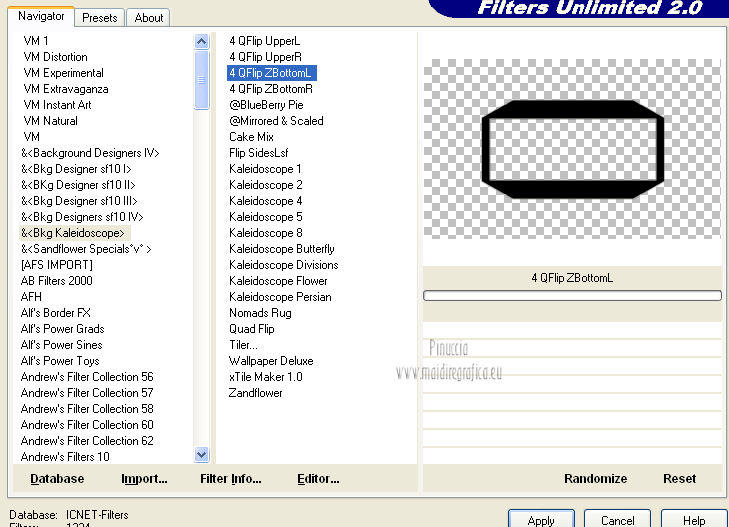The height and width of the screenshot is (527, 729).
Task: Choose 4 QFlip ZBottomR filter
Action: (x=271, y=89)
